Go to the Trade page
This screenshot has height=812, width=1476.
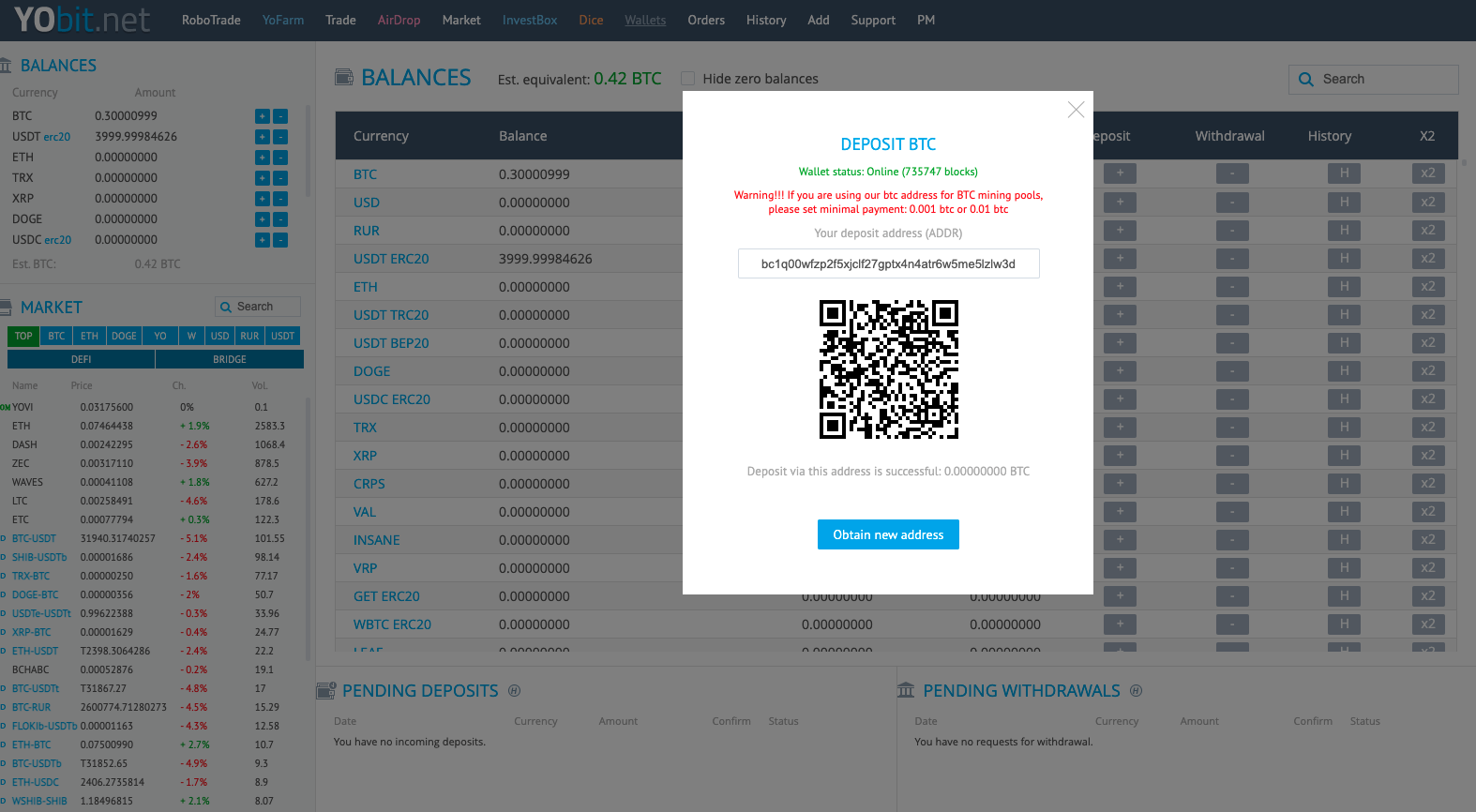coord(340,20)
